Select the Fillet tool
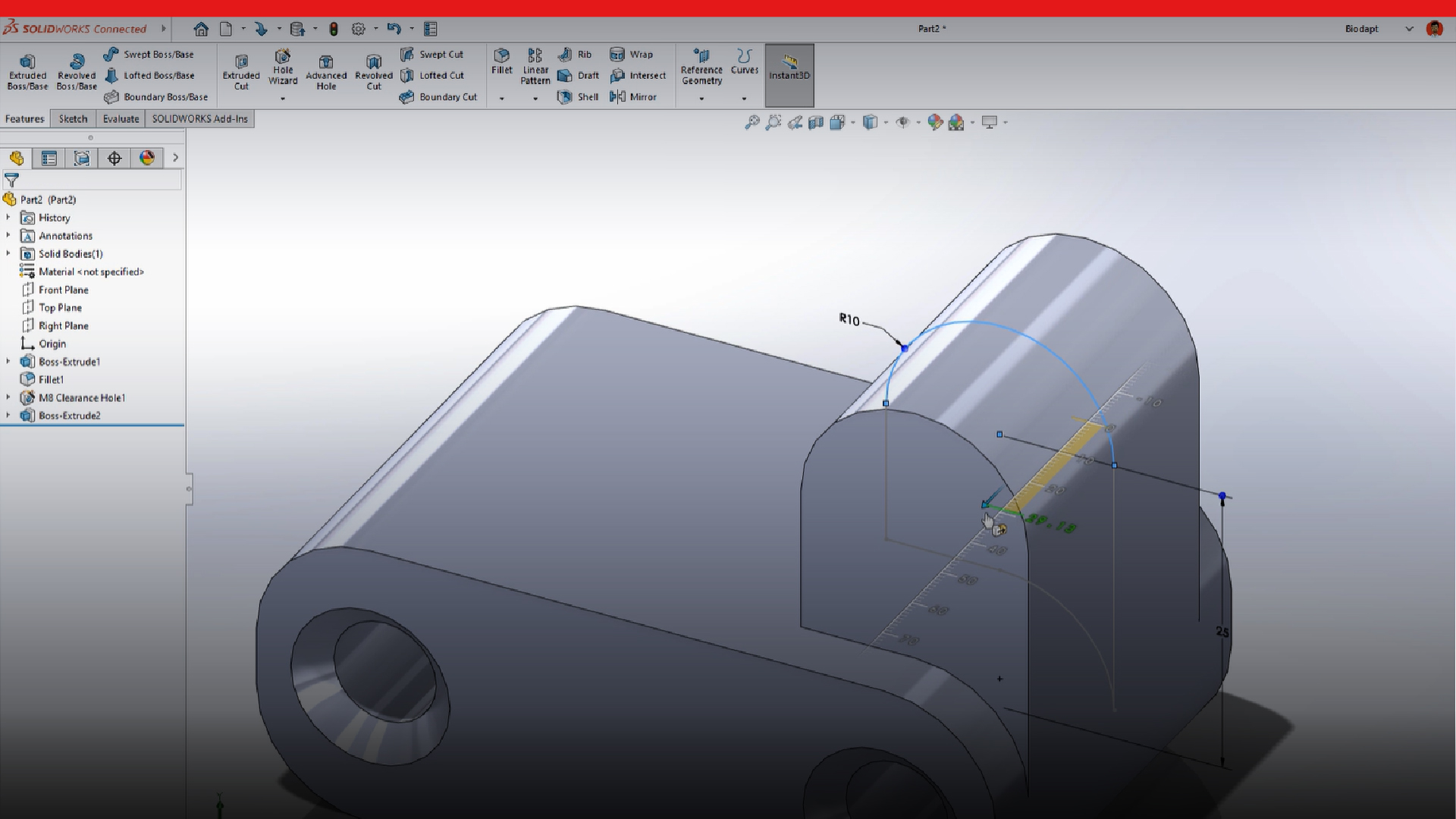 click(x=502, y=64)
